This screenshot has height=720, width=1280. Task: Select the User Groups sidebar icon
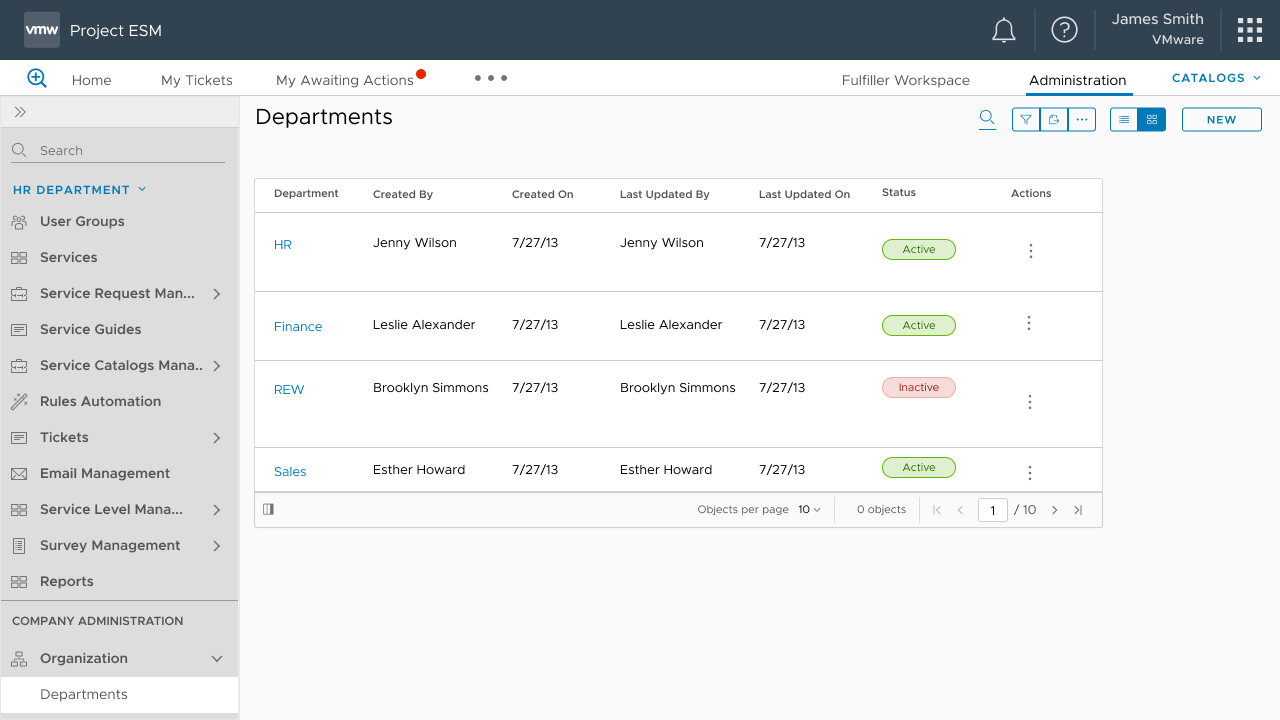[x=20, y=221]
